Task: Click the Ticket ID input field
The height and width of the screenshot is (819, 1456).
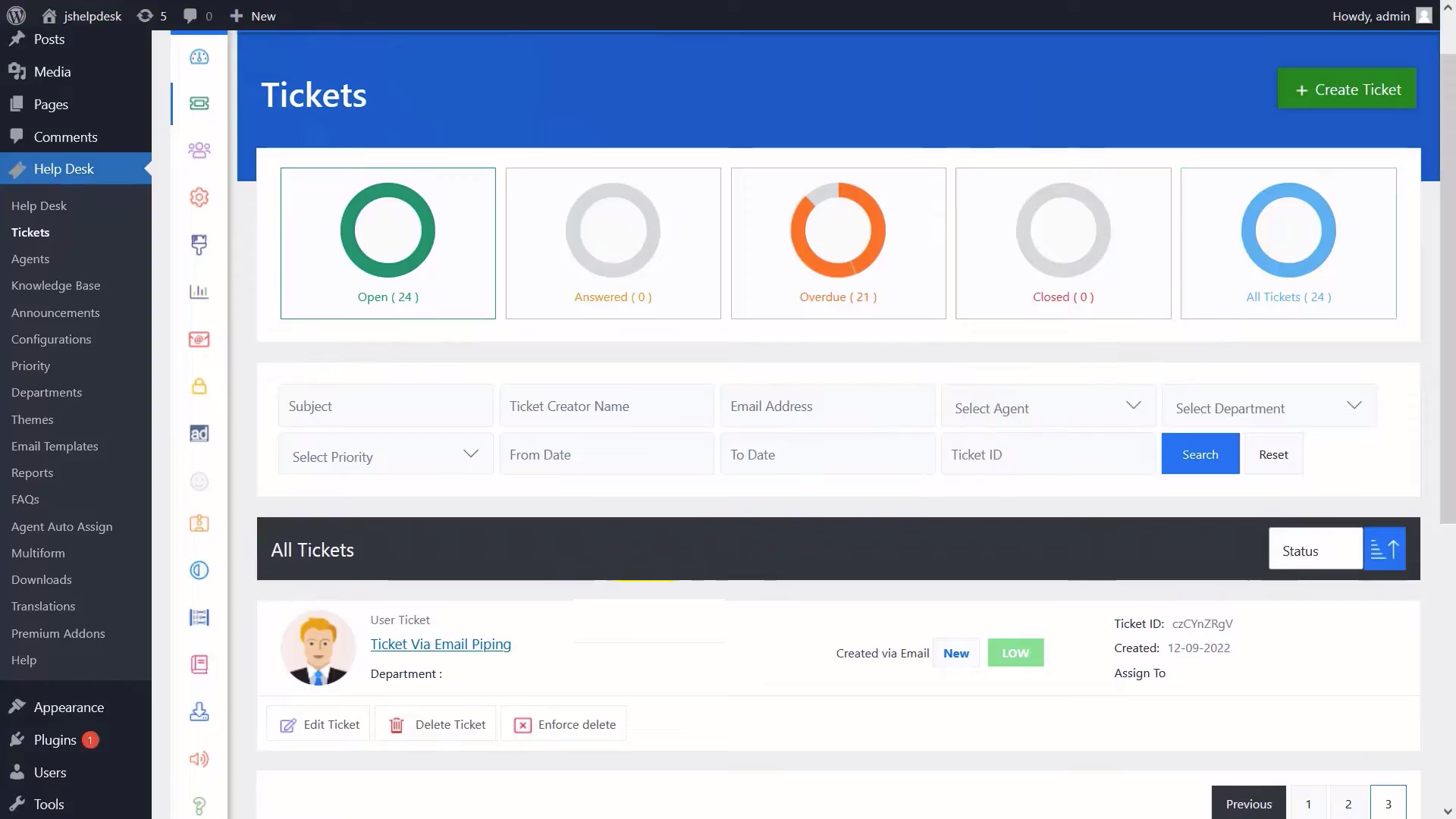Action: (1047, 454)
